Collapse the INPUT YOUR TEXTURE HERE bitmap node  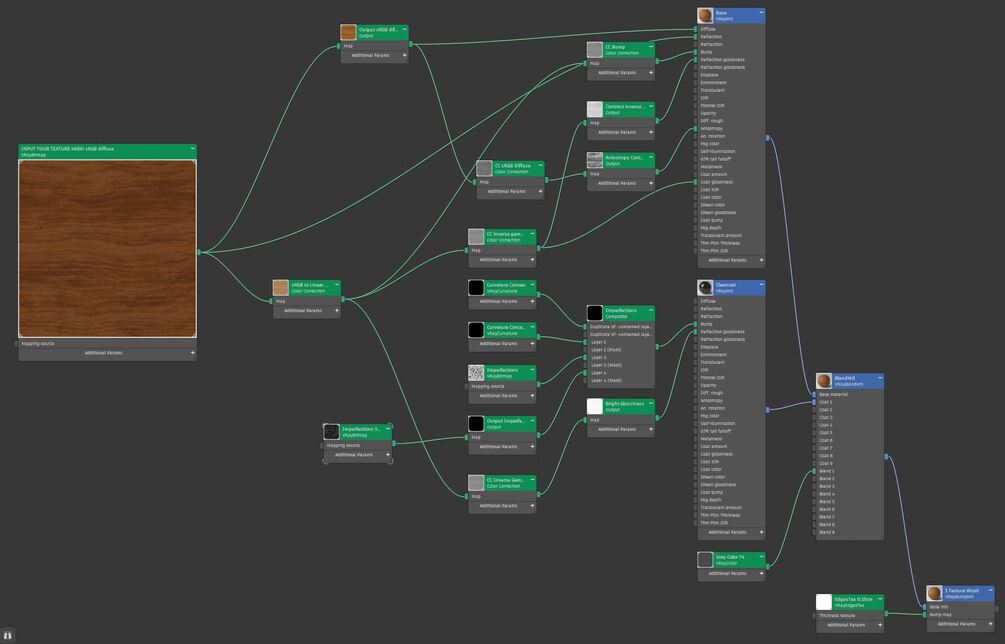(x=193, y=149)
